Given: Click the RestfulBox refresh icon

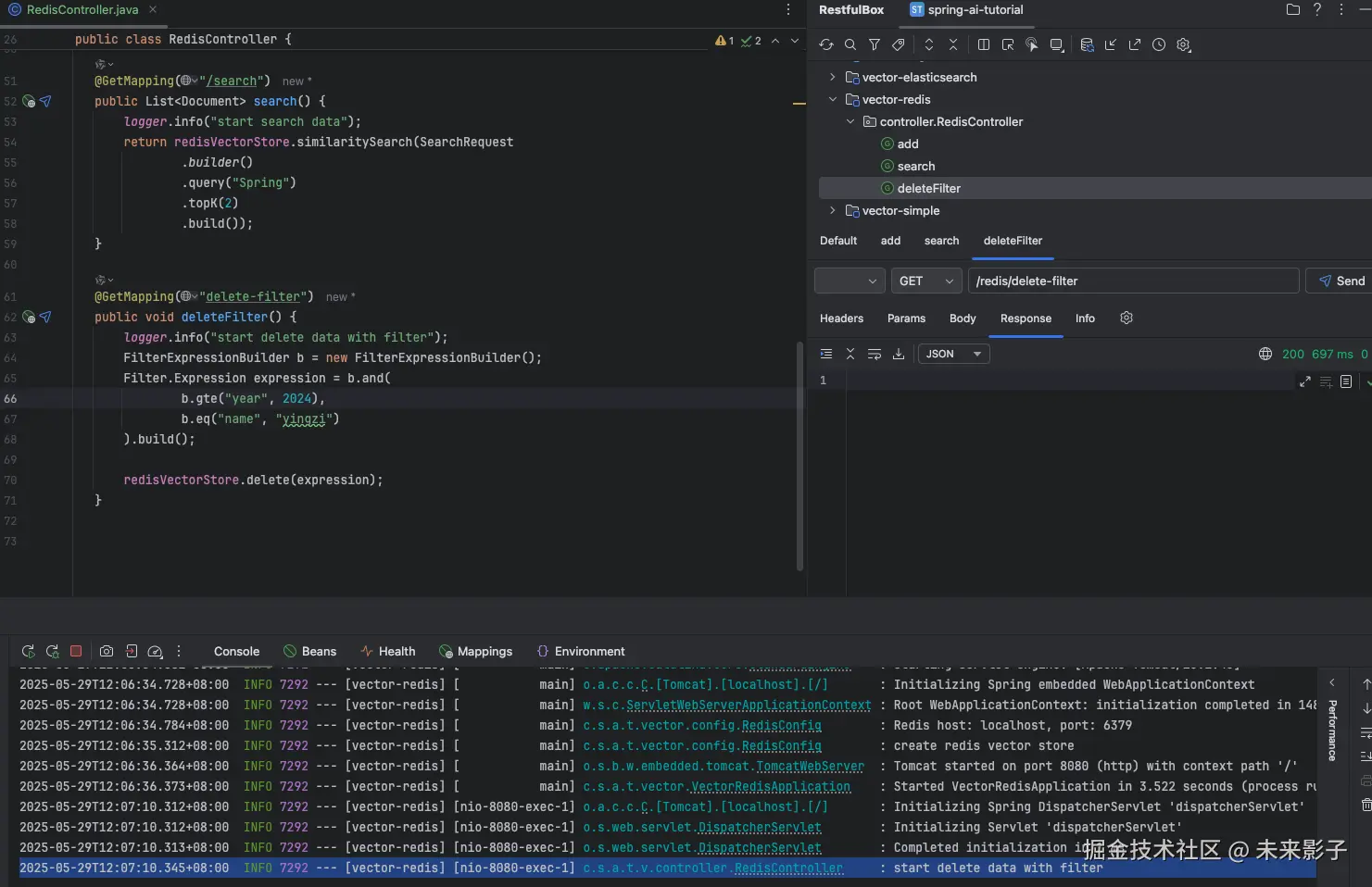Looking at the screenshot, I should click(x=826, y=44).
